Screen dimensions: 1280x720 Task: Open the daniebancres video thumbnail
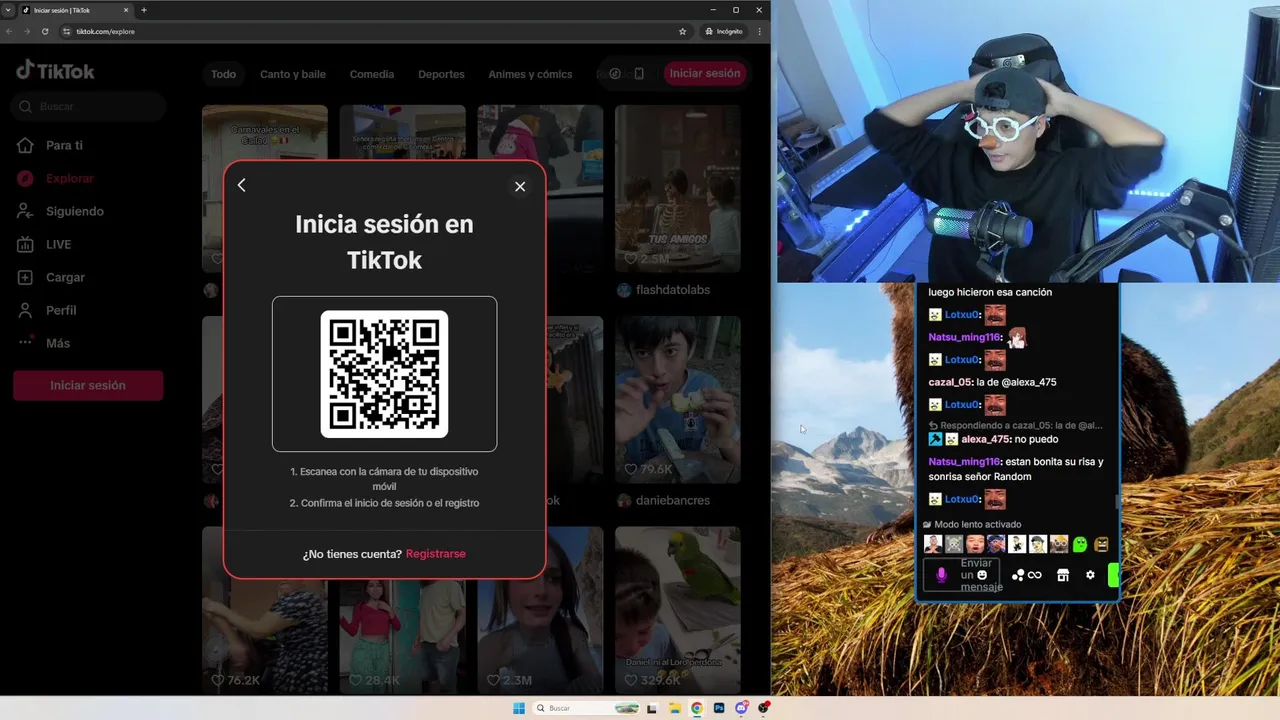point(678,399)
